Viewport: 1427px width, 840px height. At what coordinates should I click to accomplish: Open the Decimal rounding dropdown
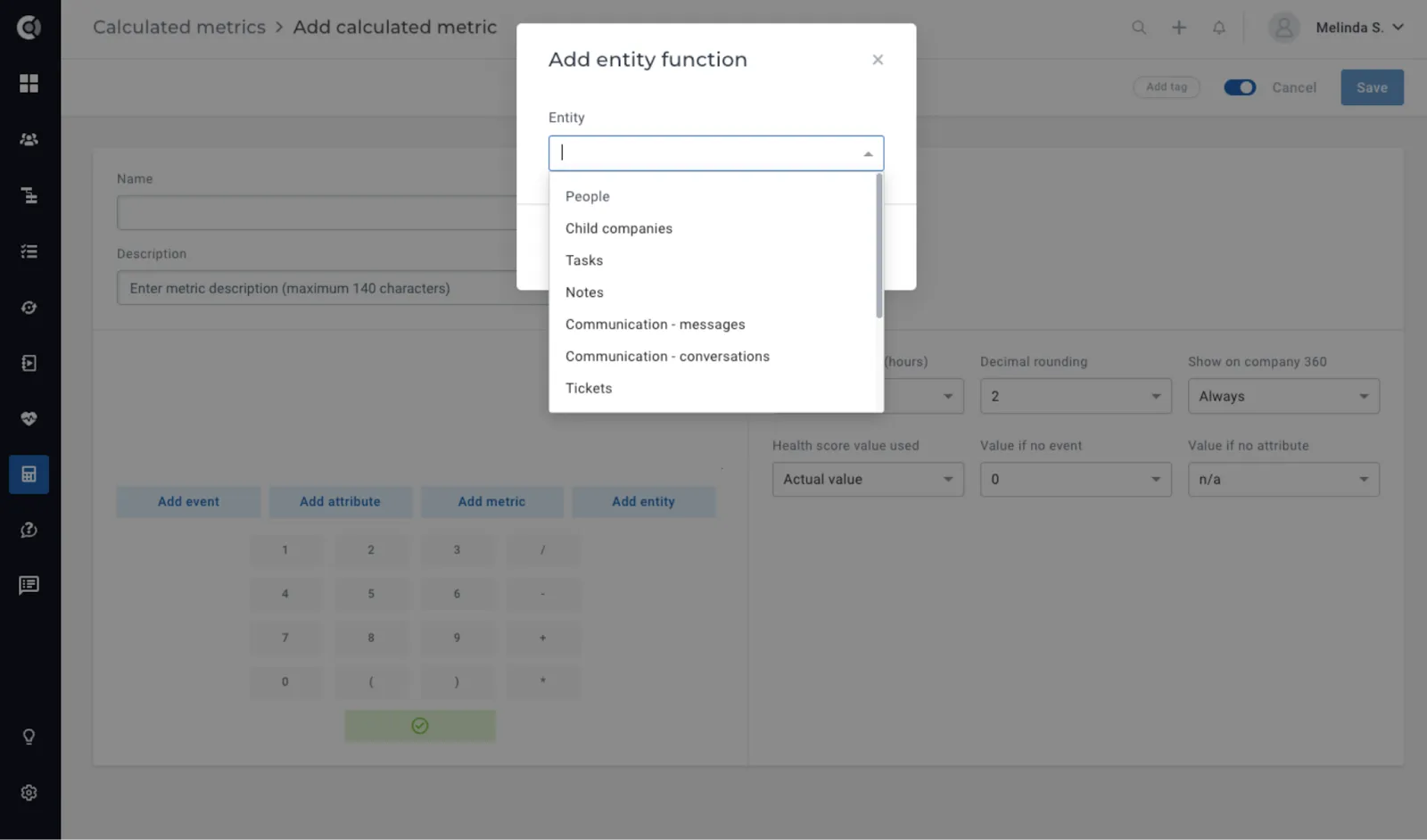tap(1076, 396)
